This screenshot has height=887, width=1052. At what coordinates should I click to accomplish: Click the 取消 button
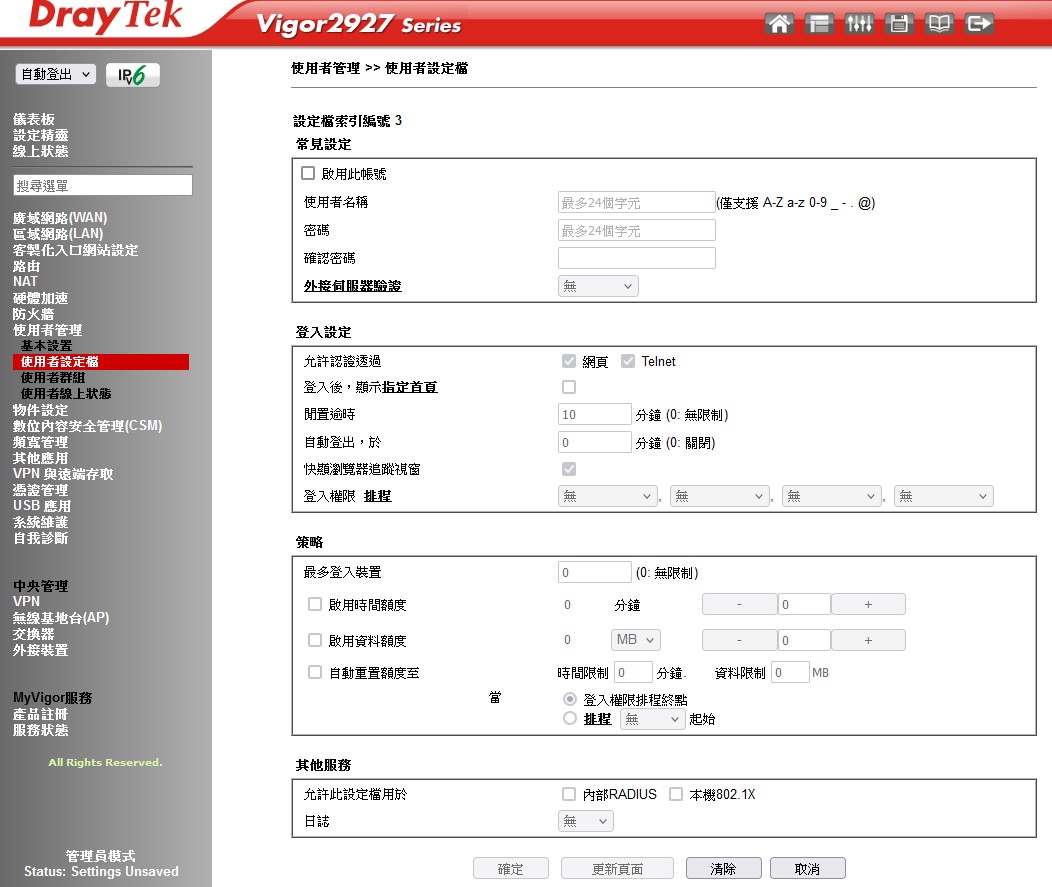click(x=808, y=869)
